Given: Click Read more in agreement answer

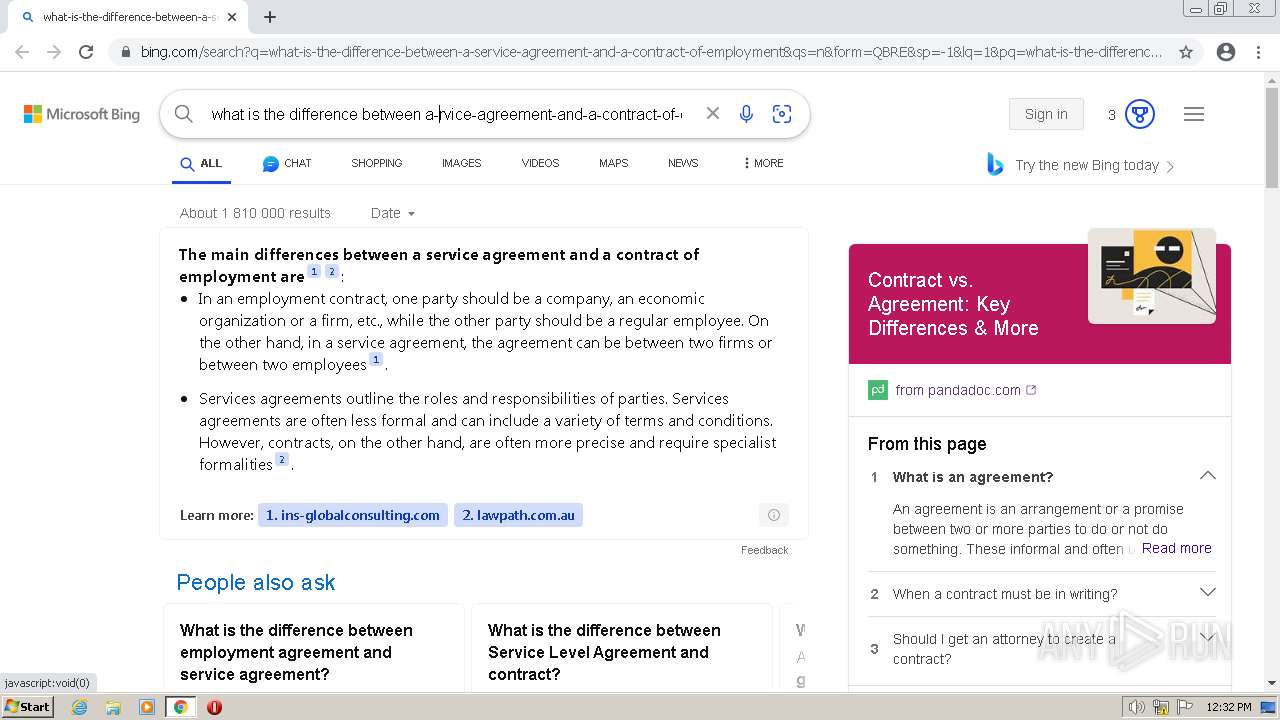Looking at the screenshot, I should [x=1177, y=548].
